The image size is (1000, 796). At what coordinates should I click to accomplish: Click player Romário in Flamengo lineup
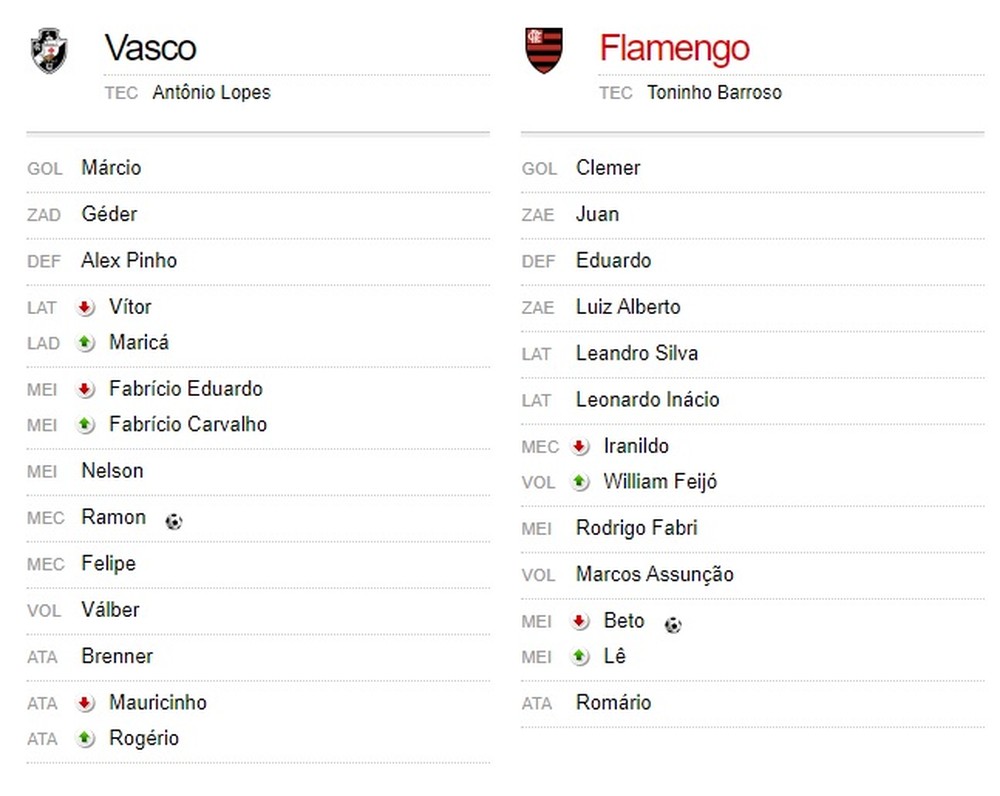coord(613,703)
